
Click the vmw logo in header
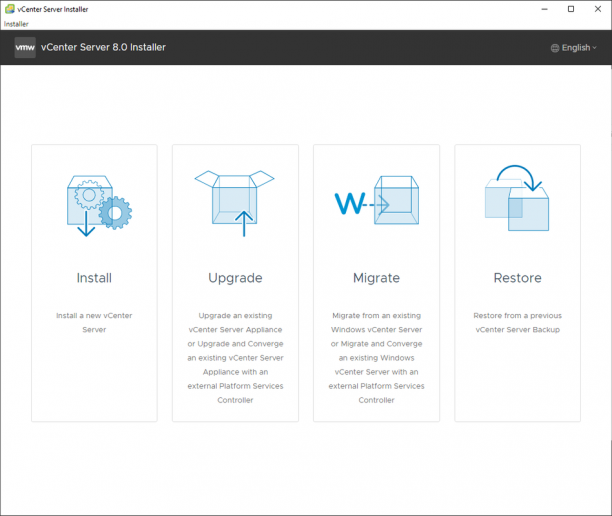click(25, 48)
